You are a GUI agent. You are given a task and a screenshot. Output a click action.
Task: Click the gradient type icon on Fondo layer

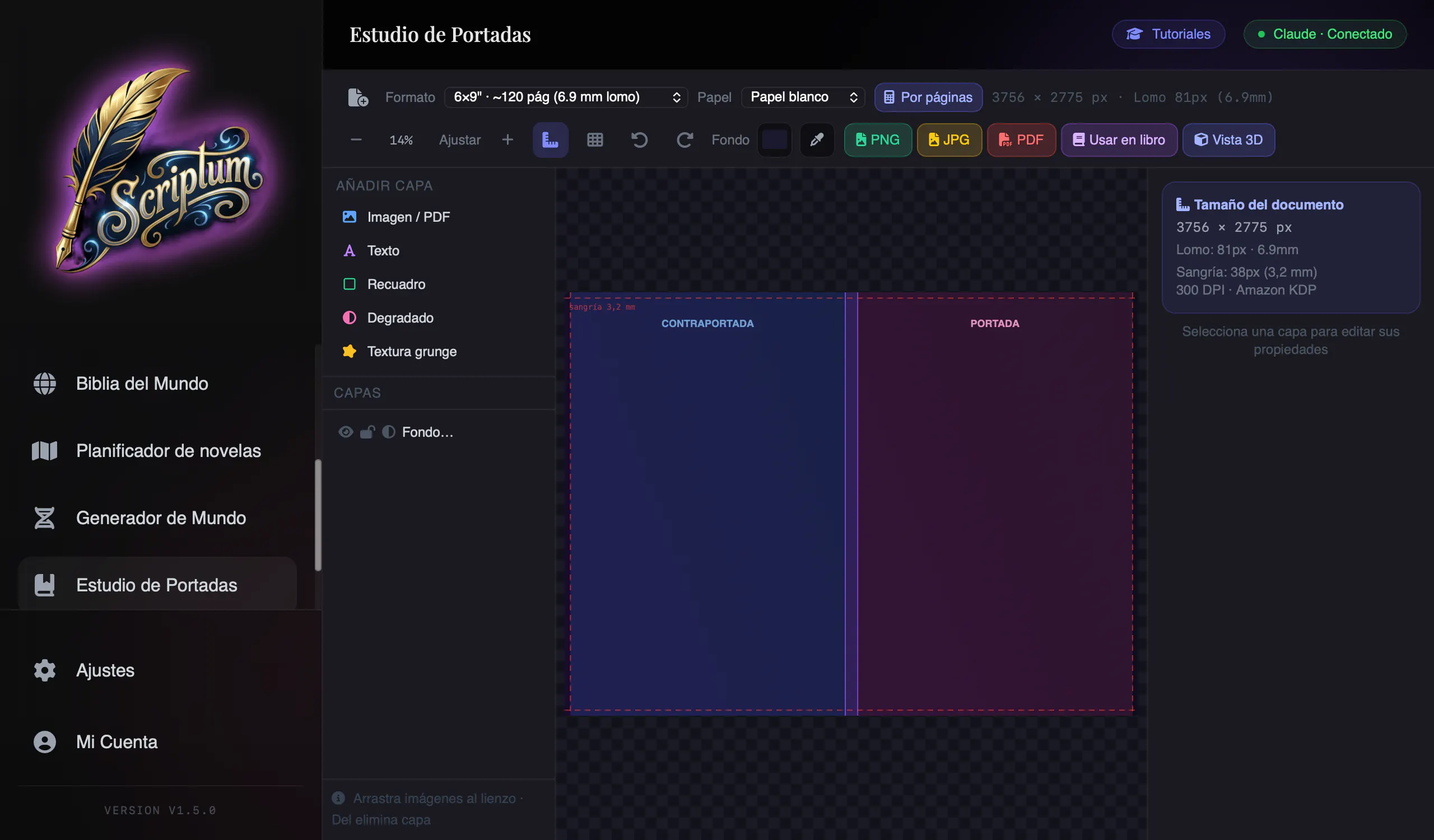389,432
